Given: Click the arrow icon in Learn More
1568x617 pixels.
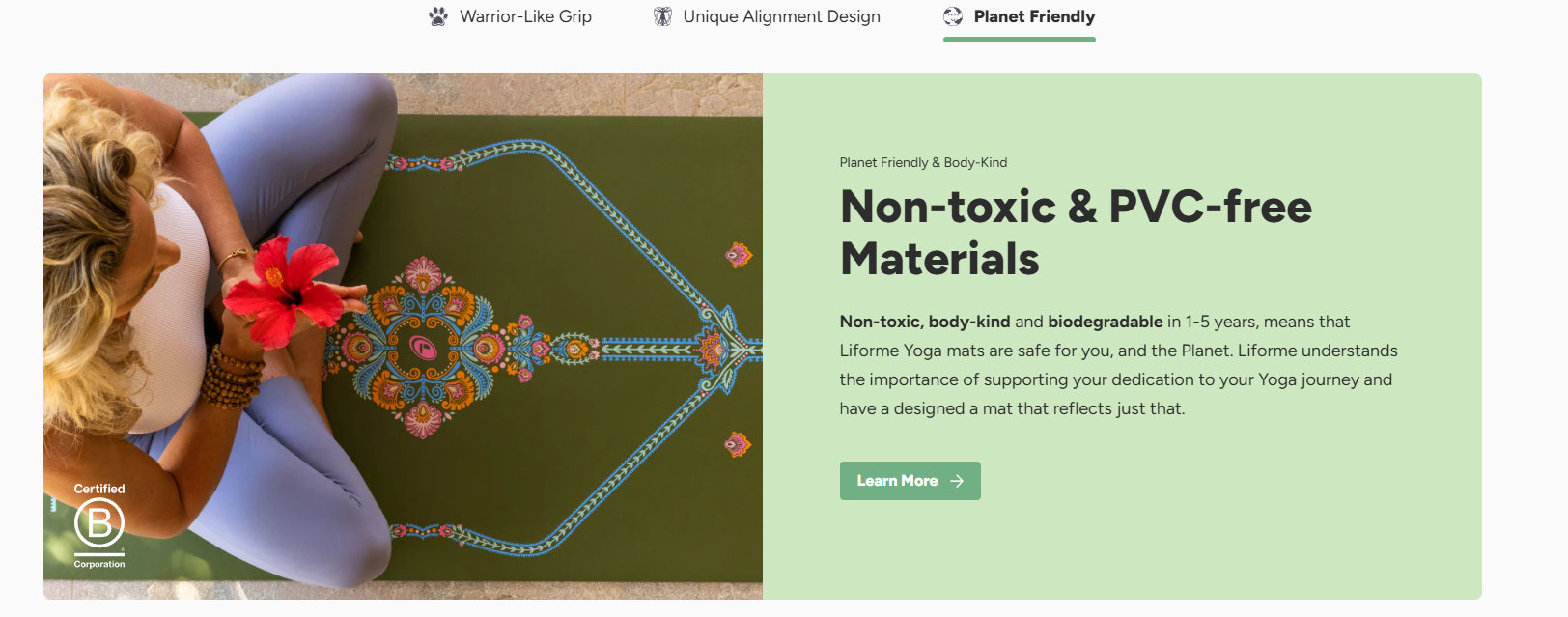Looking at the screenshot, I should tap(957, 481).
